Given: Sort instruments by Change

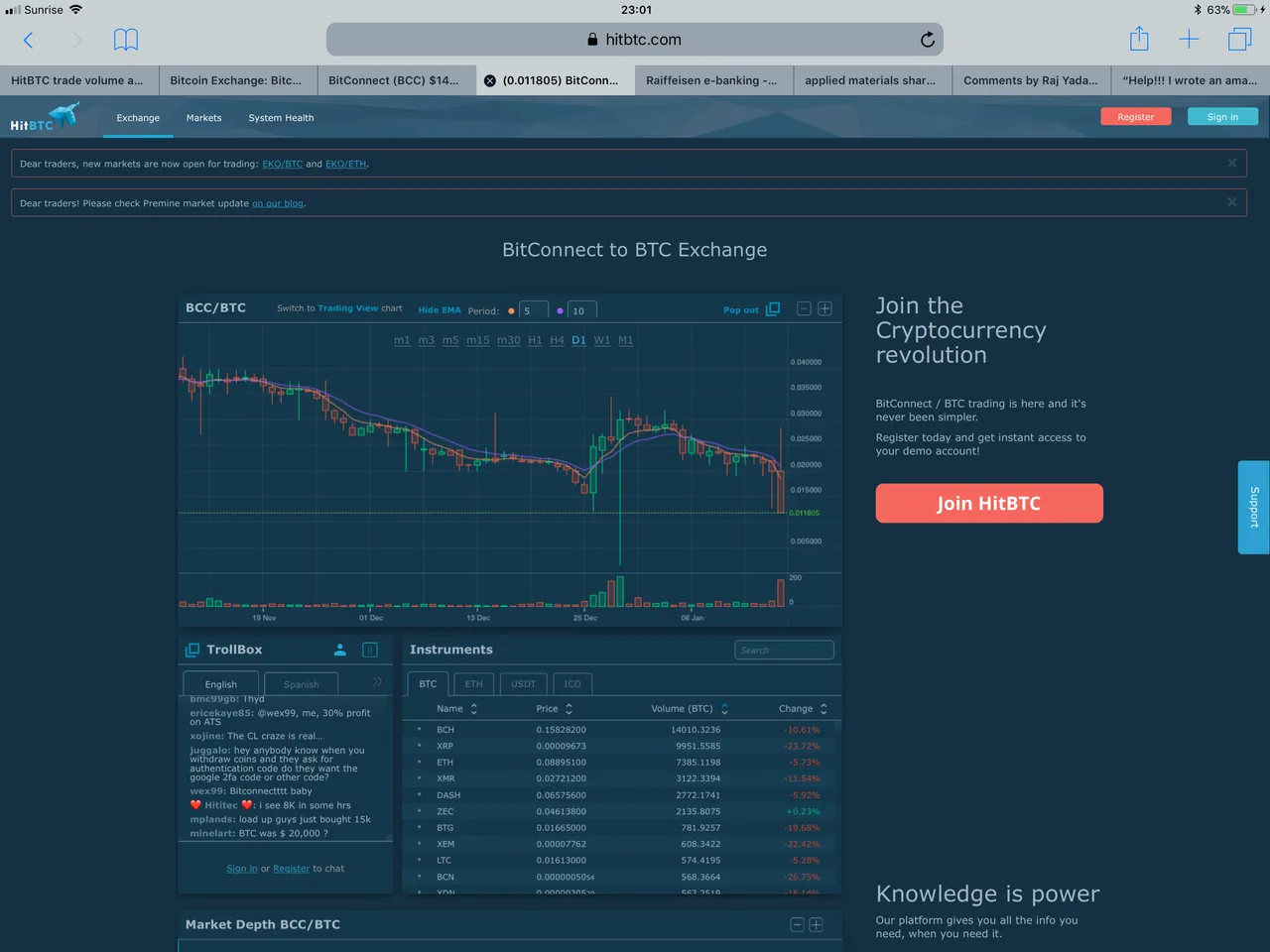Looking at the screenshot, I should [804, 709].
